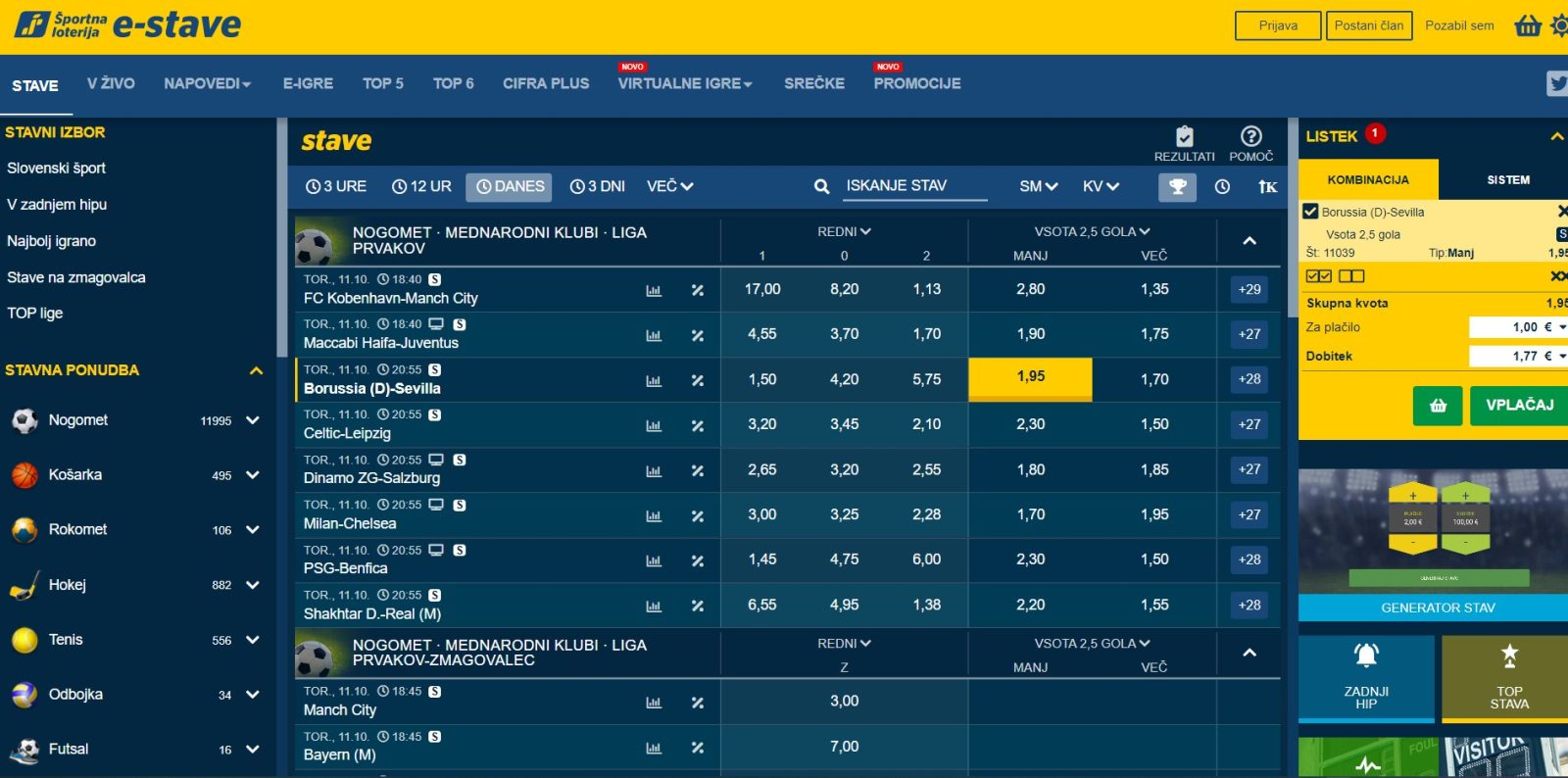The width and height of the screenshot is (1568, 778).
Task: Click the deselect-all empty boxes on ticket
Action: click(1351, 276)
